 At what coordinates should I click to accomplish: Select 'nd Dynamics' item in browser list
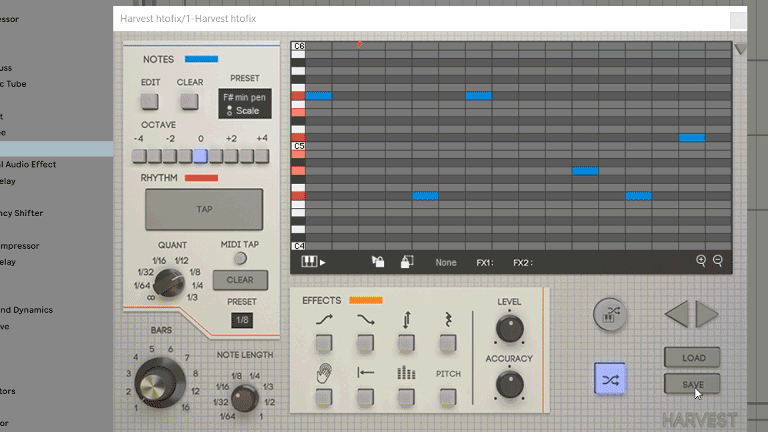(56, 310)
